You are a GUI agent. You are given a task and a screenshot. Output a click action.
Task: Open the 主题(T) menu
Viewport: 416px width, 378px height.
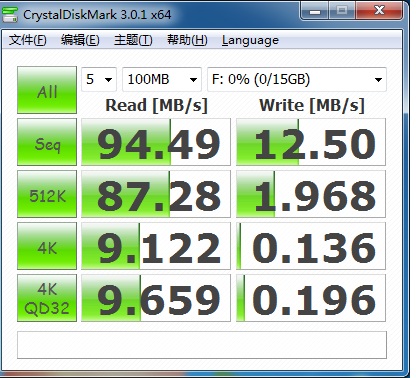[133, 40]
